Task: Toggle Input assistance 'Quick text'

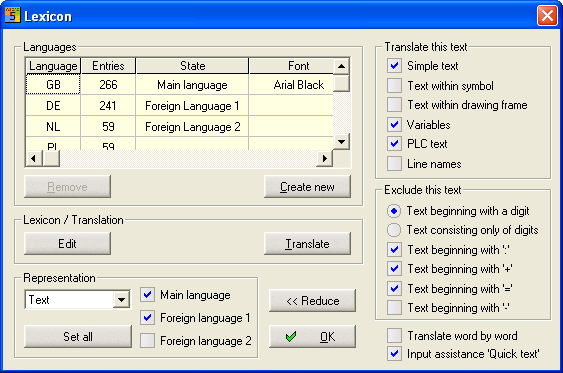Action: pyautogui.click(x=394, y=354)
